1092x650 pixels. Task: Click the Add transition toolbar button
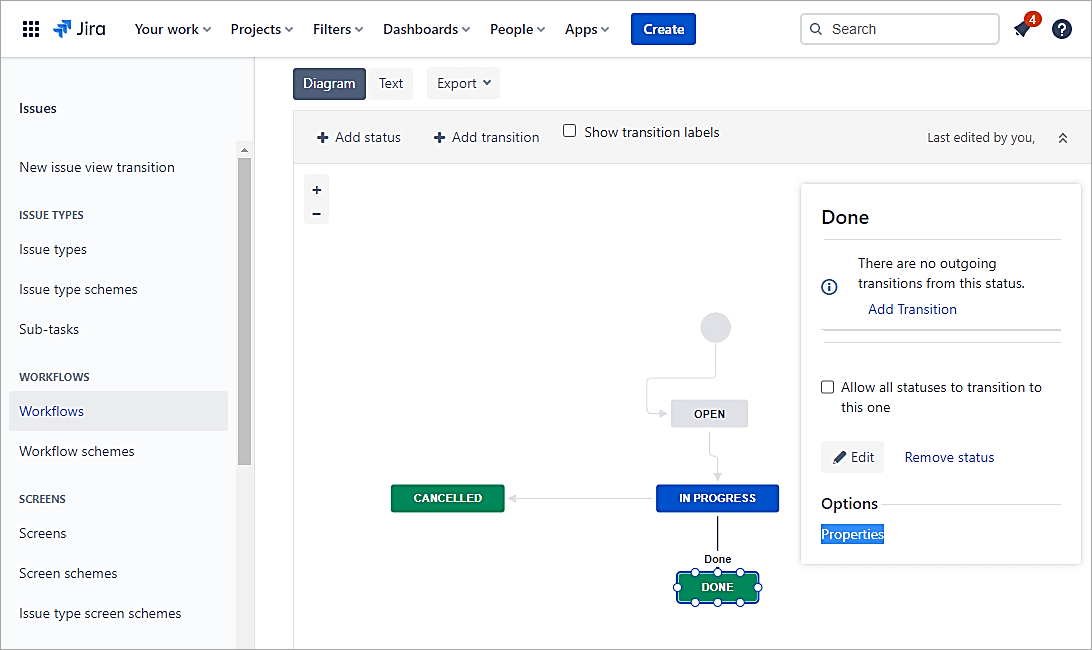(486, 137)
